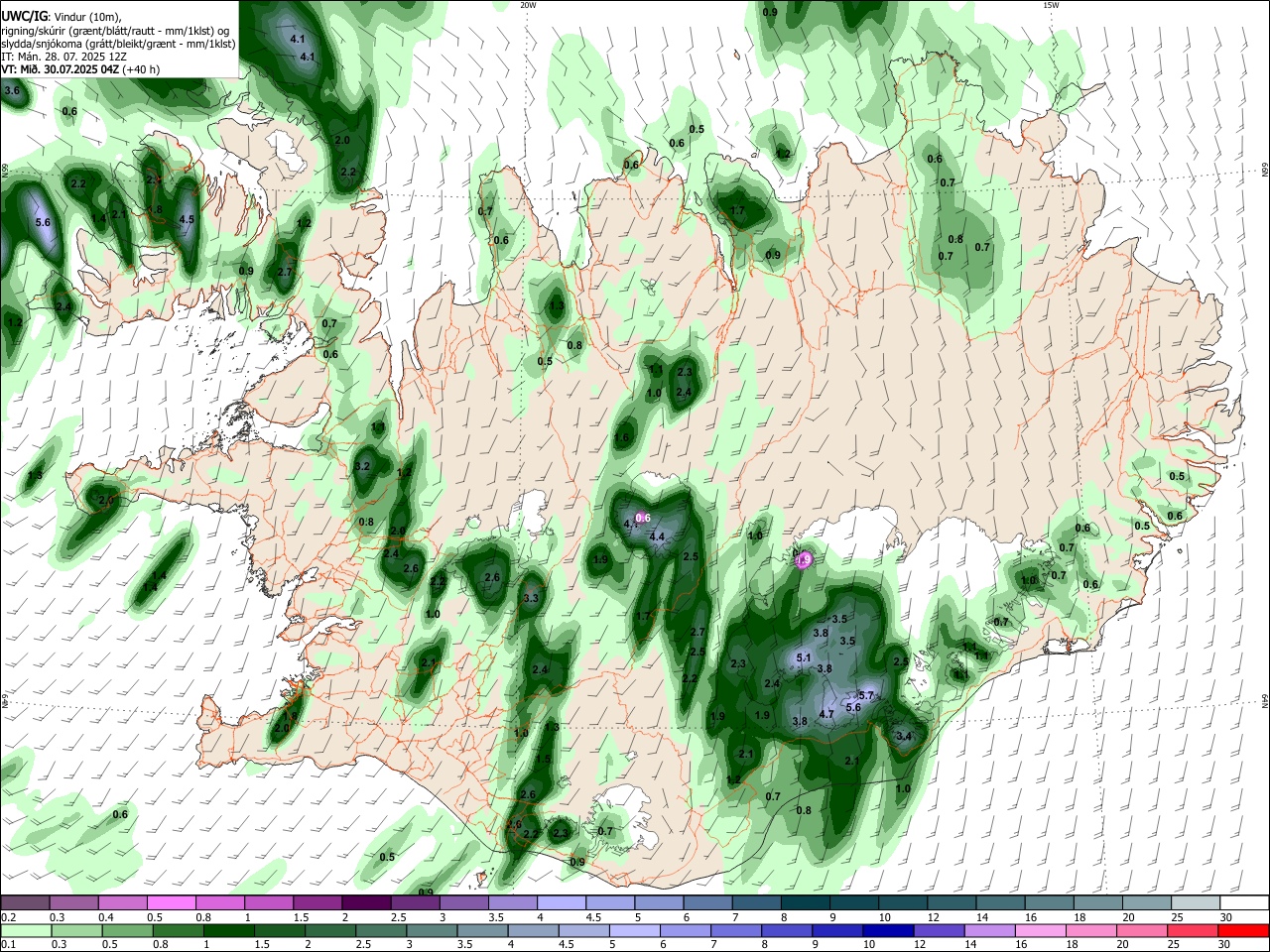Click the 'Vindur (10m)' header text
1270x952 pixels.
(87, 16)
